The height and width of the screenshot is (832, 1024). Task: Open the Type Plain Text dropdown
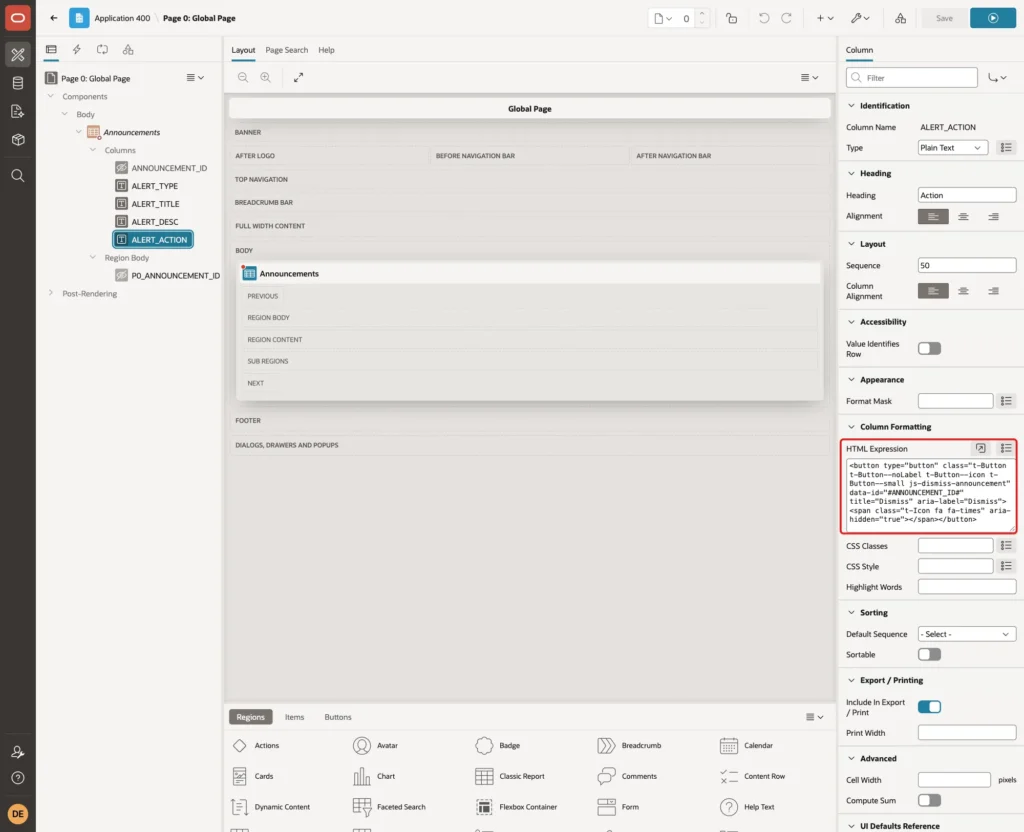click(x=952, y=148)
